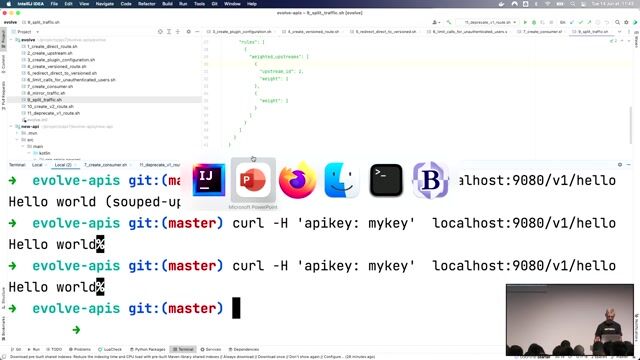Expand all in Project panel toolbar

click(x=169, y=31)
